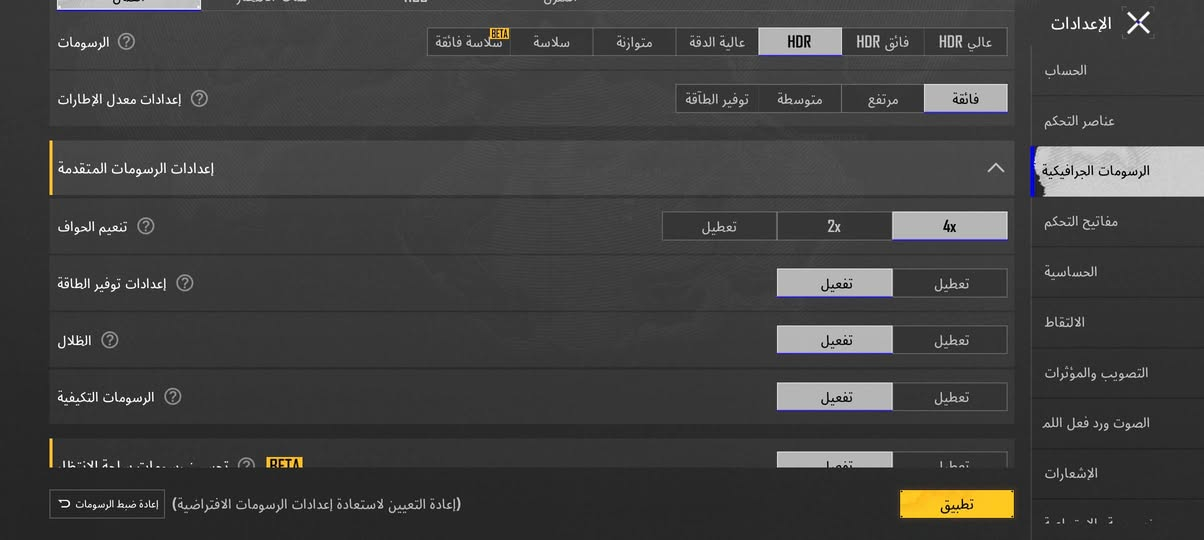Image resolution: width=1204 pixels, height=540 pixels.
Task: Open help icon for الرسومات التكيفية
Action: [x=173, y=397]
